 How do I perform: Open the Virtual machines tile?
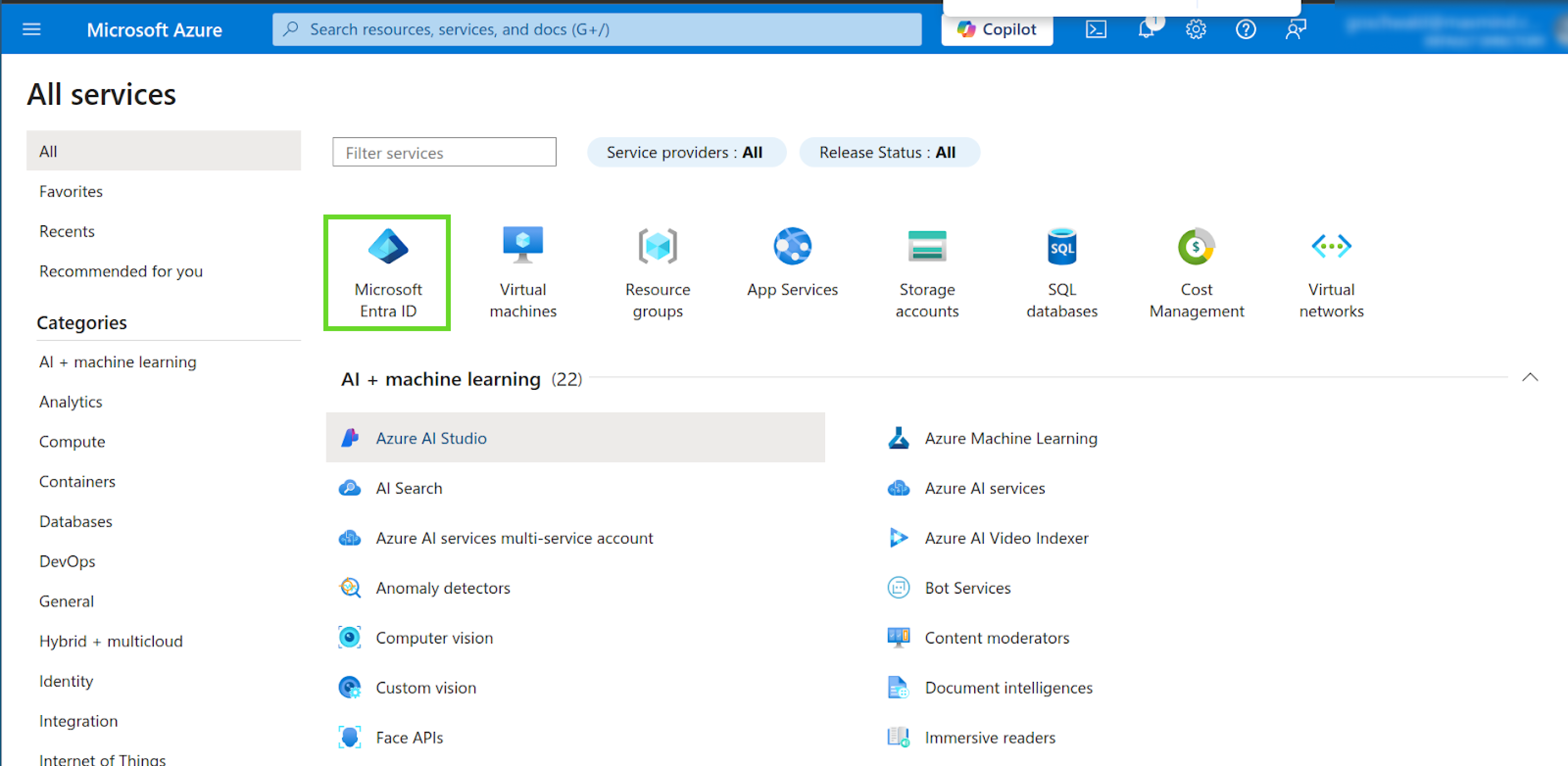click(x=523, y=273)
